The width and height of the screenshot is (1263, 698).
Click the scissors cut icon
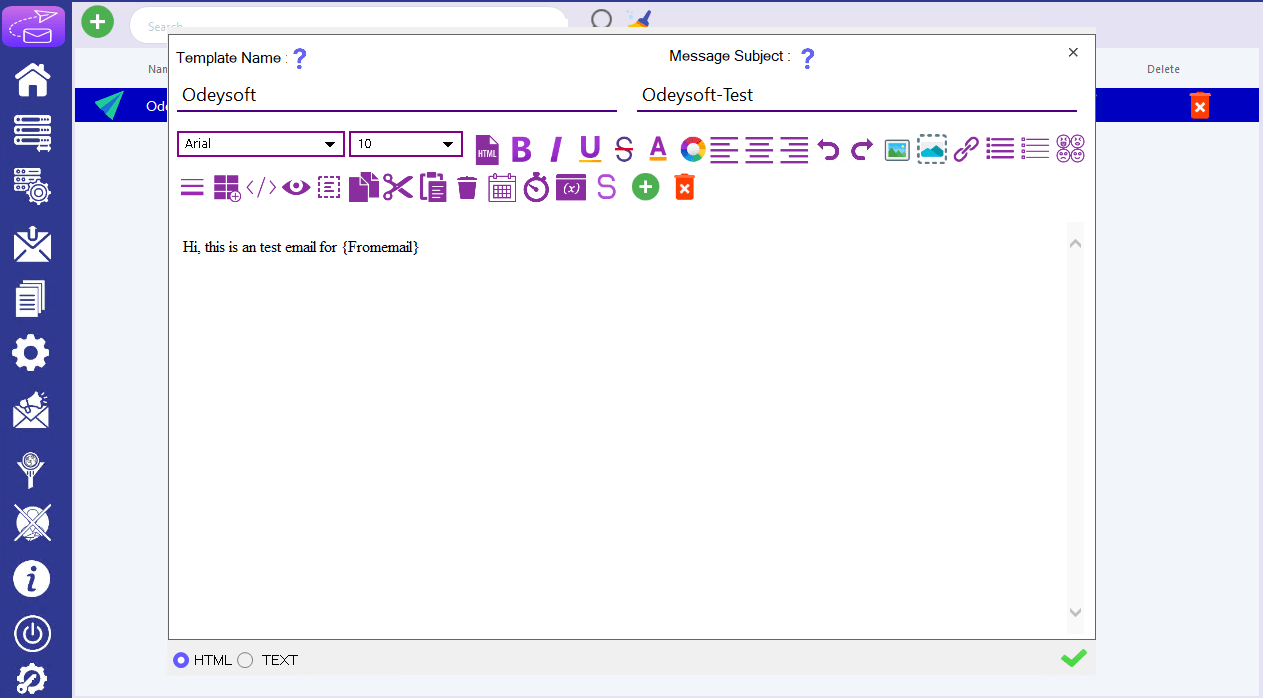[398, 187]
